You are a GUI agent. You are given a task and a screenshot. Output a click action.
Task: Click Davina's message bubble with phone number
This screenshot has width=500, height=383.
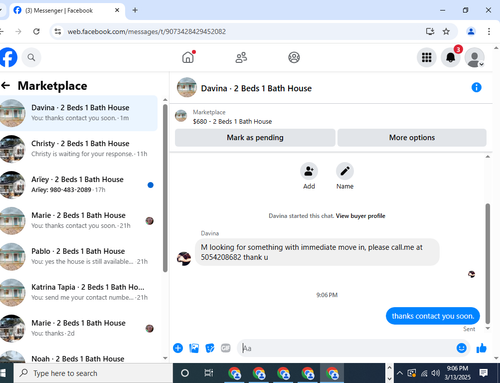[x=317, y=252]
